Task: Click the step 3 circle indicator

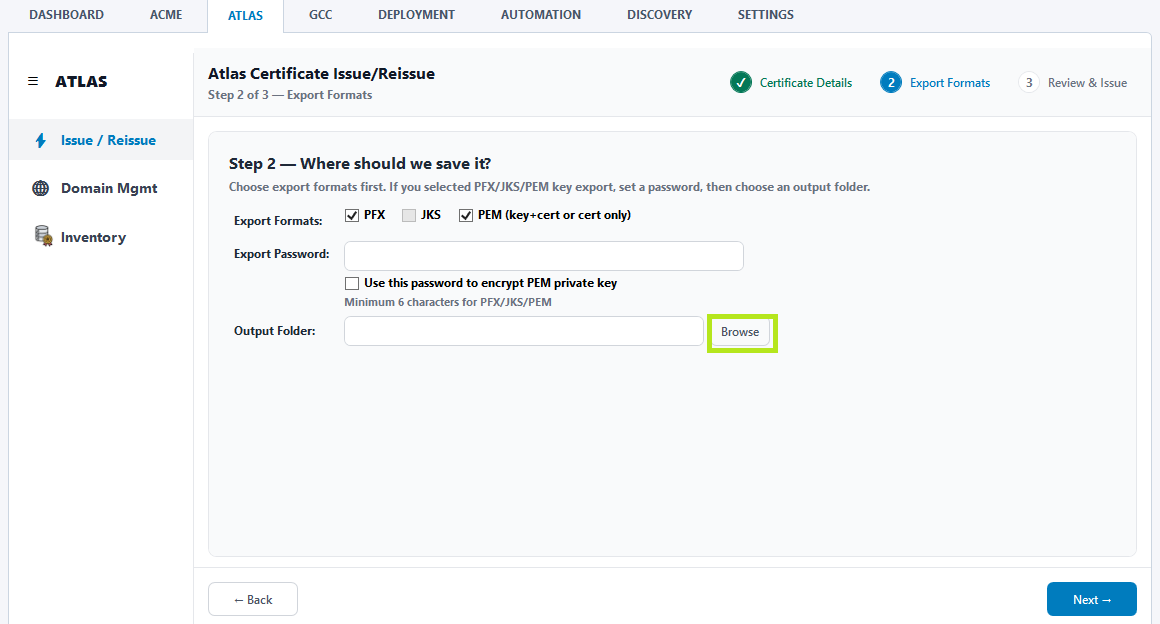Action: 1028,83
